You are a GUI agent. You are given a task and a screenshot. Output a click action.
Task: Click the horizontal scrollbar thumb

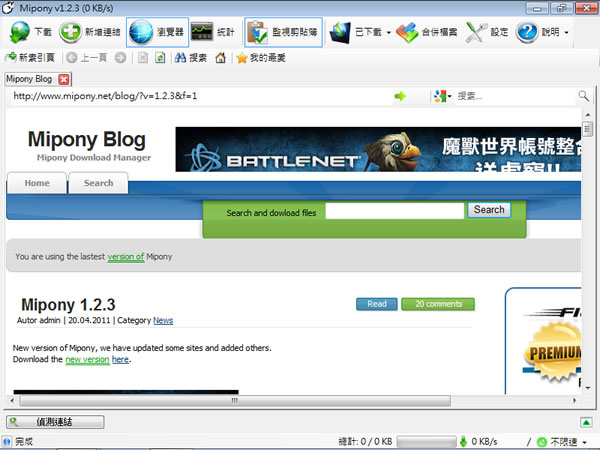point(235,401)
